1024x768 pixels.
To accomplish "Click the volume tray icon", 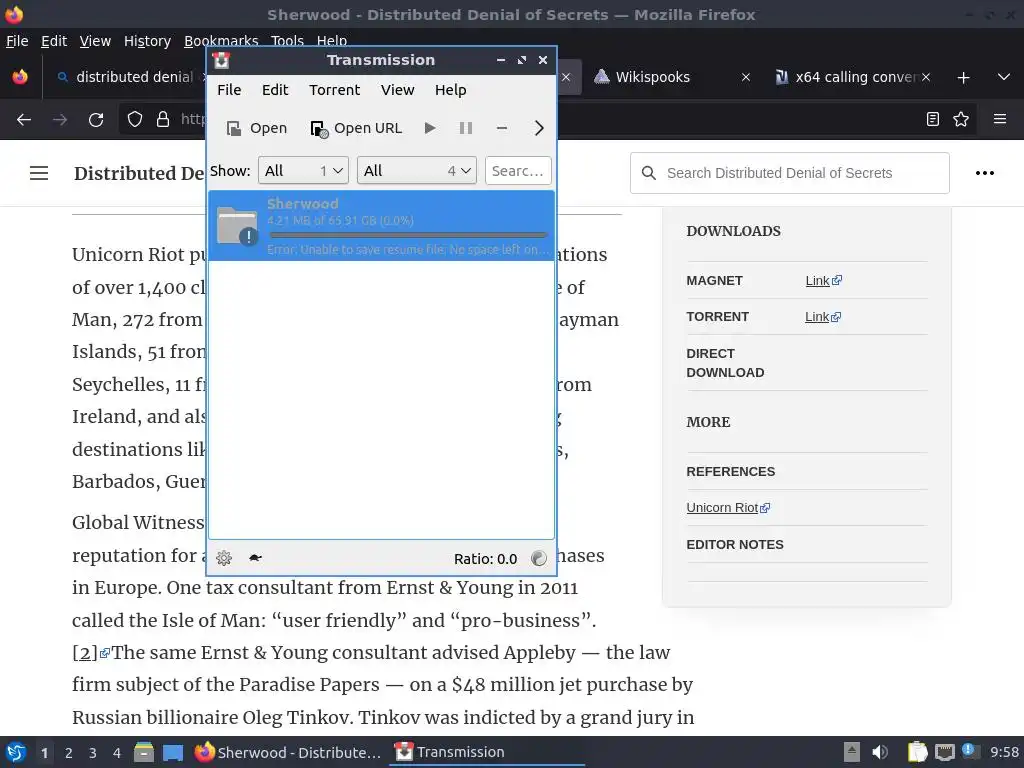I will (x=880, y=752).
